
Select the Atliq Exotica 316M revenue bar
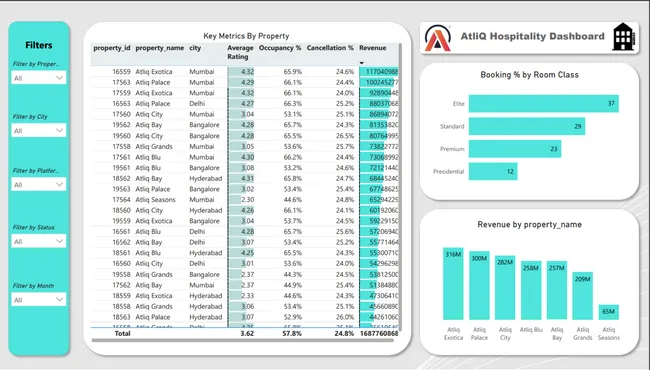[x=453, y=284]
